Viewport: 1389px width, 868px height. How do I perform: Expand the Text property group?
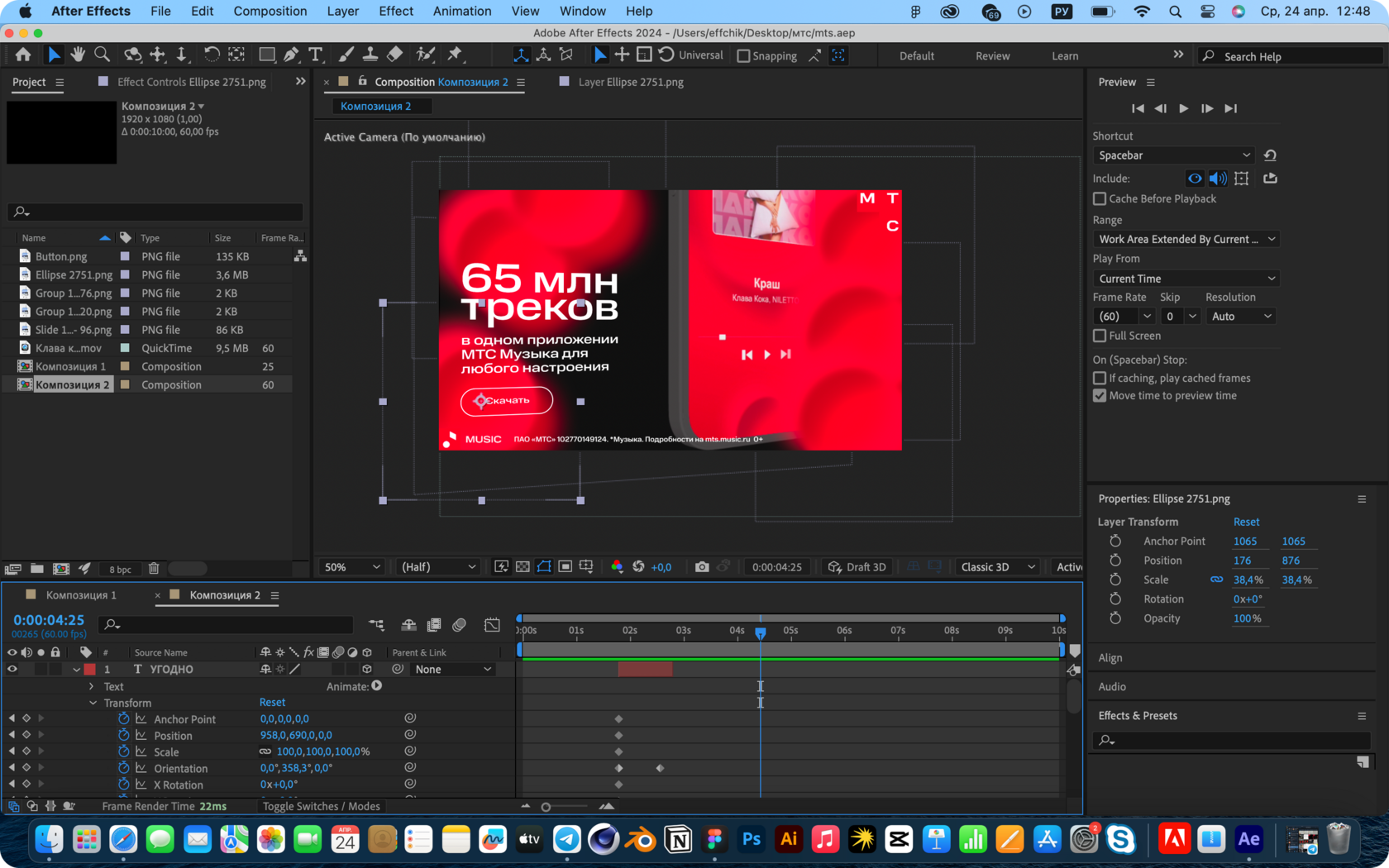[x=92, y=686]
